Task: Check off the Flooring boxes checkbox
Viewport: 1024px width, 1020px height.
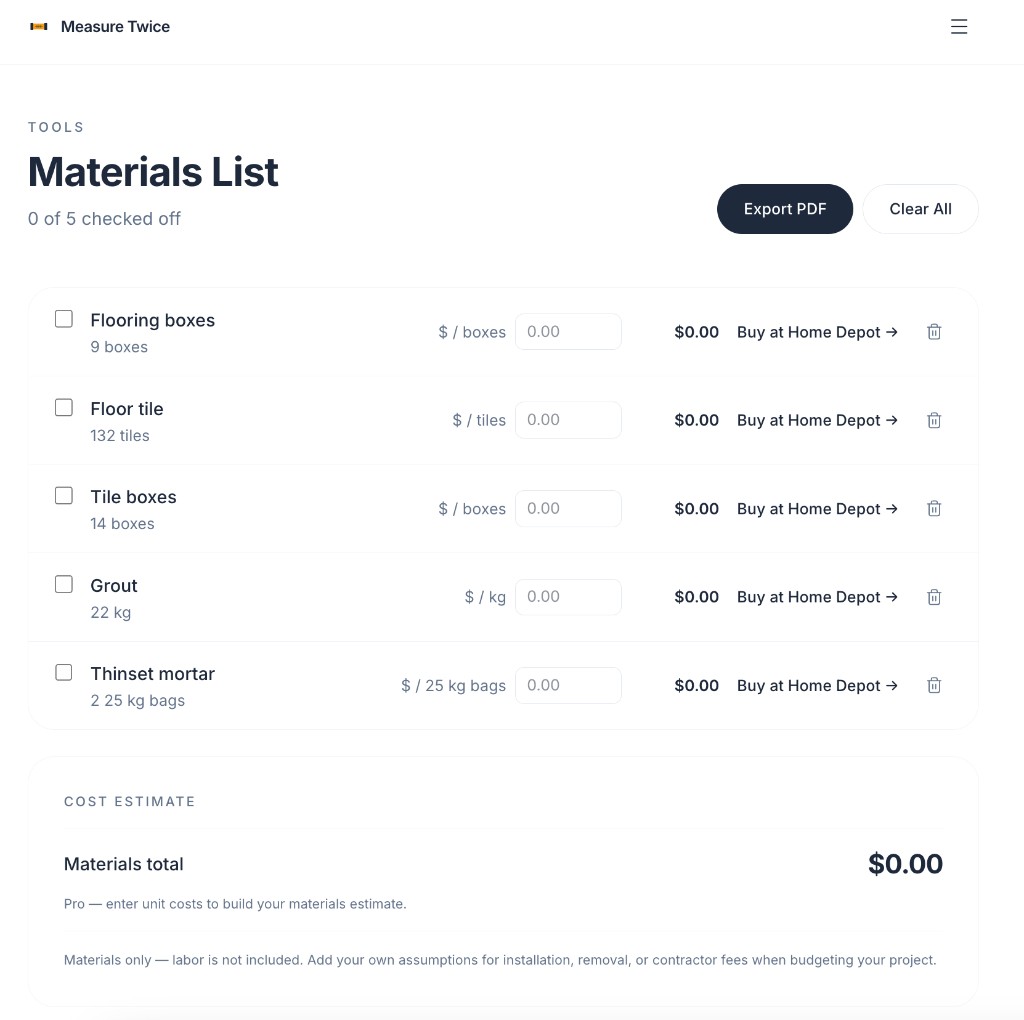Action: pos(64,319)
